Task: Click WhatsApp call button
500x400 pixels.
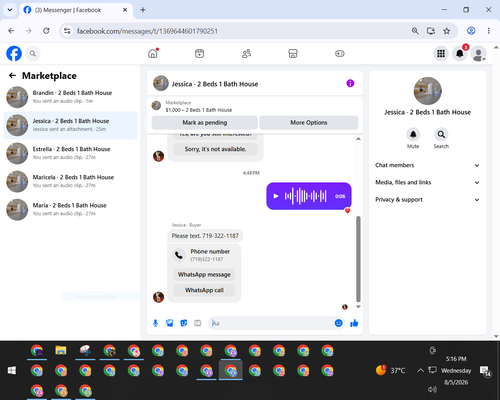Action: (x=204, y=290)
